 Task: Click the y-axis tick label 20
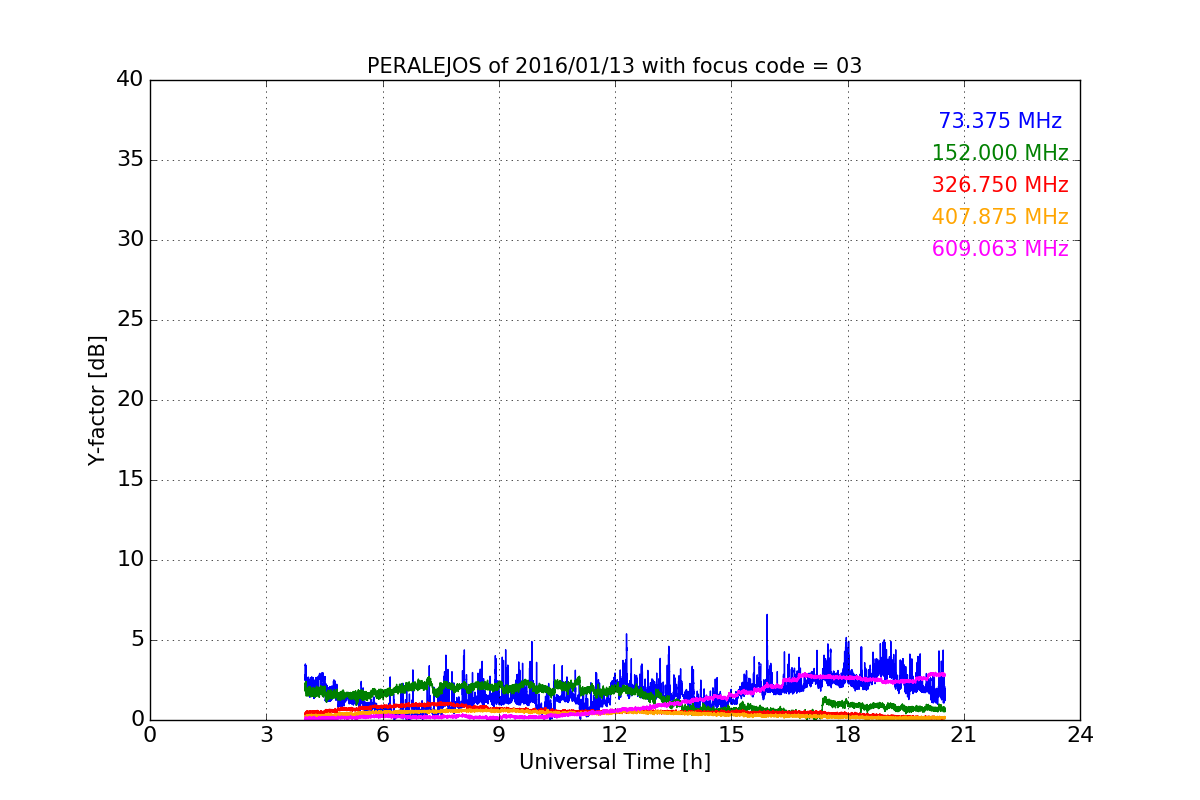[x=130, y=400]
